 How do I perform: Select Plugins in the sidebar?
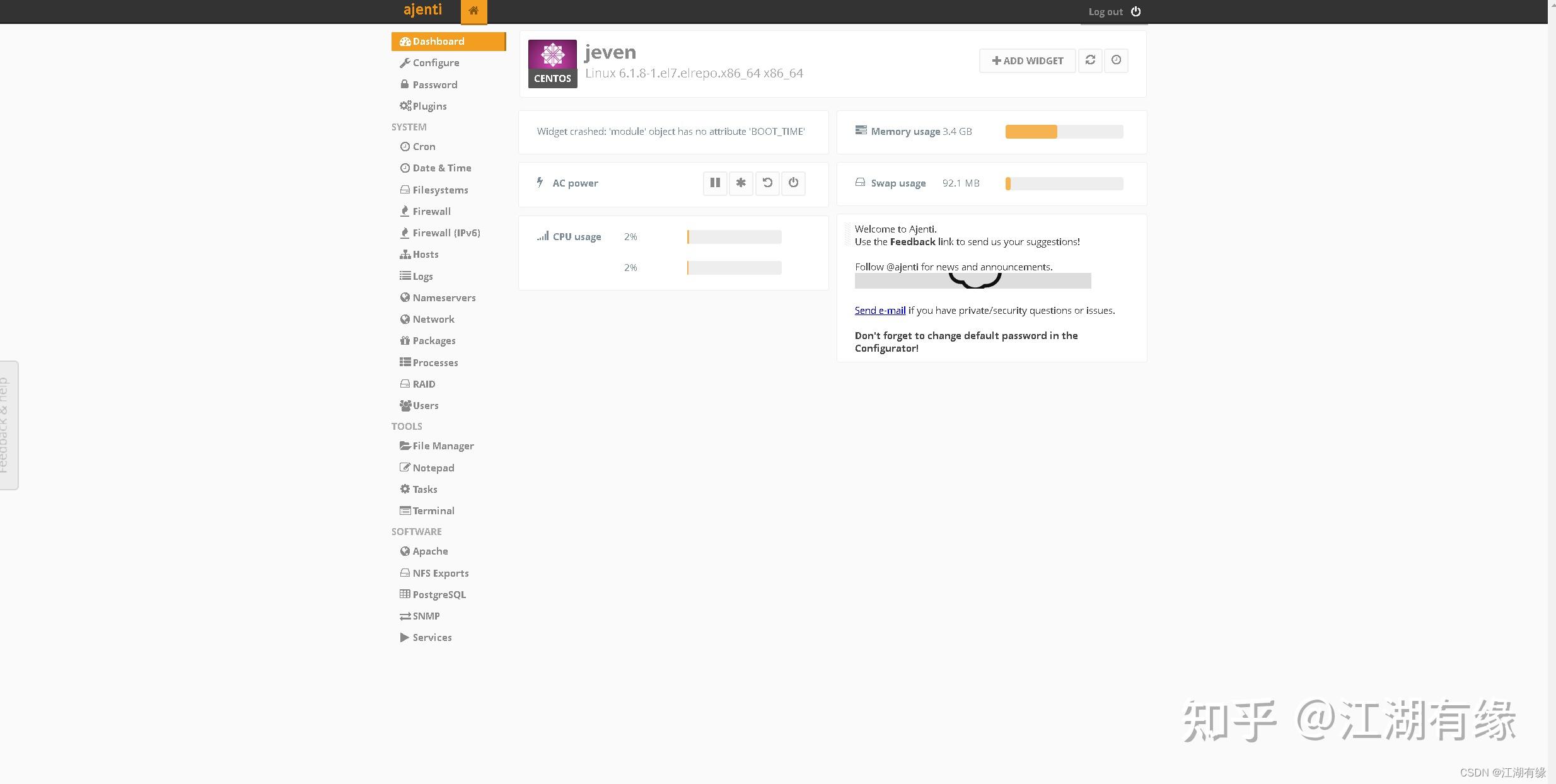pyautogui.click(x=429, y=106)
